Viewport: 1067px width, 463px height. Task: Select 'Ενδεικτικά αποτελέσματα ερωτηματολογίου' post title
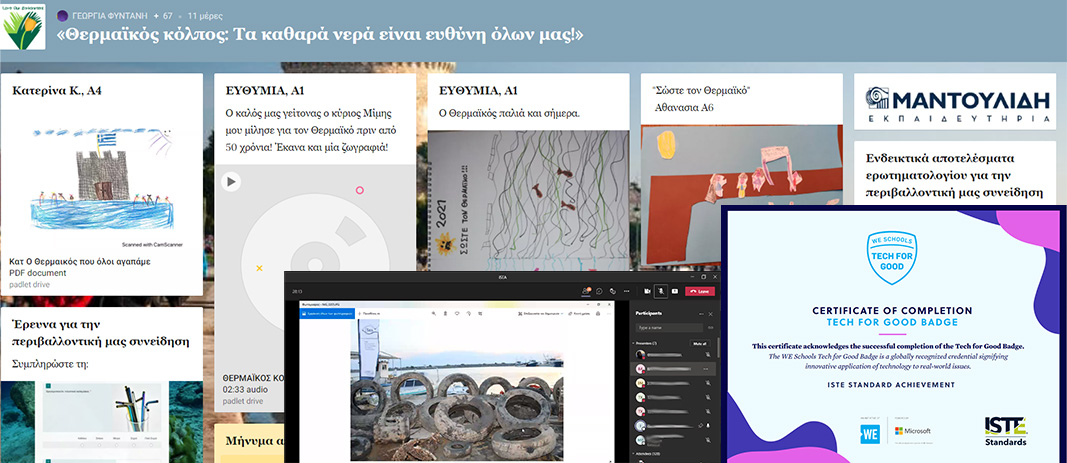955,175
